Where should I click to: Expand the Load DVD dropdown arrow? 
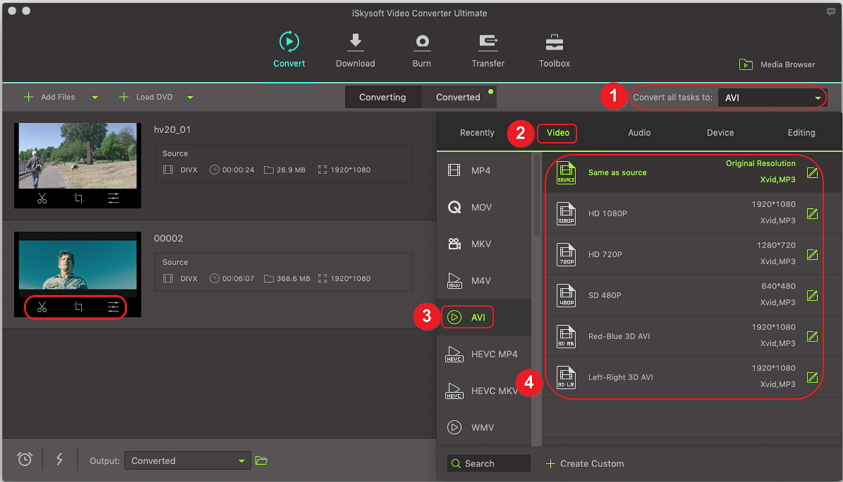pyautogui.click(x=190, y=98)
